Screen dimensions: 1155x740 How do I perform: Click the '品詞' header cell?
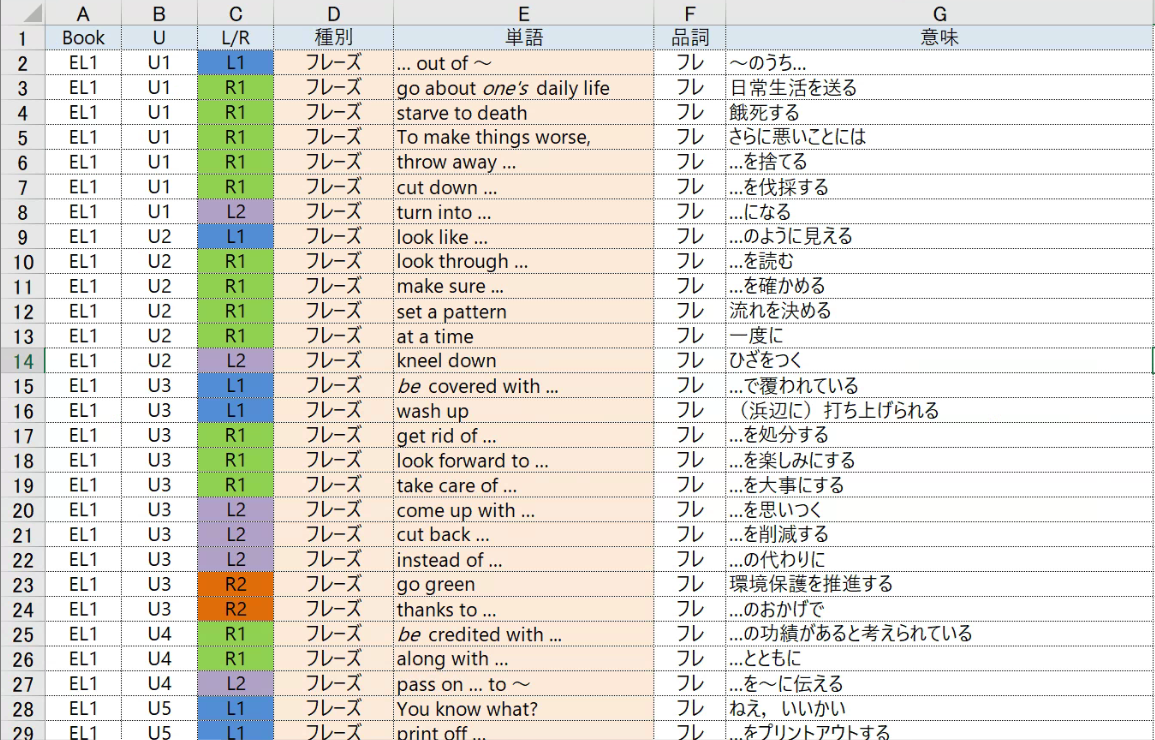click(689, 38)
